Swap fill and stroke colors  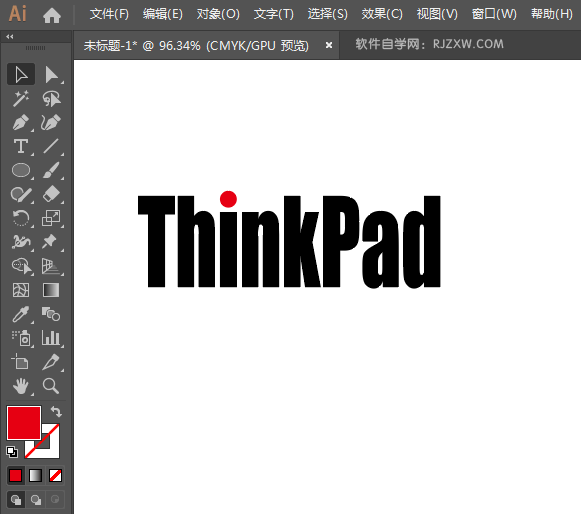[x=56, y=412]
